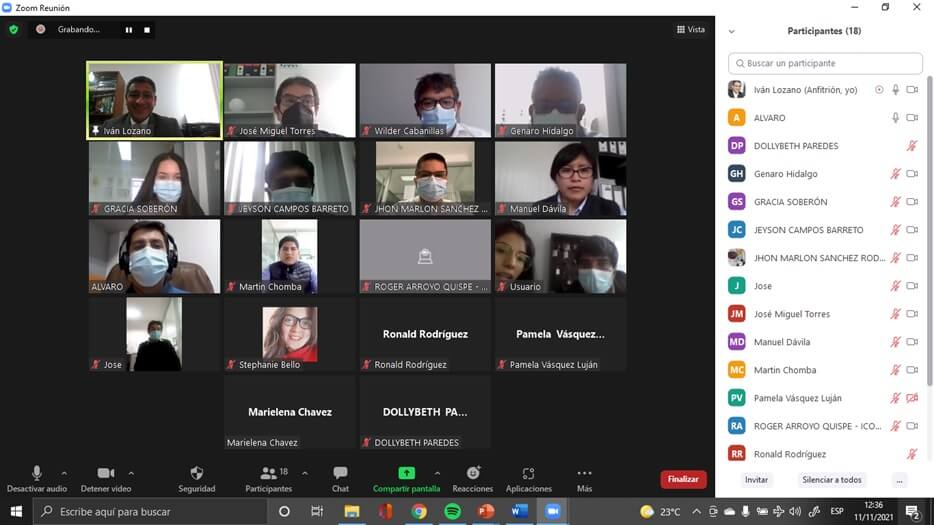The width and height of the screenshot is (934, 525).
Task: Open the Seguridad shield icon
Action: click(x=196, y=473)
